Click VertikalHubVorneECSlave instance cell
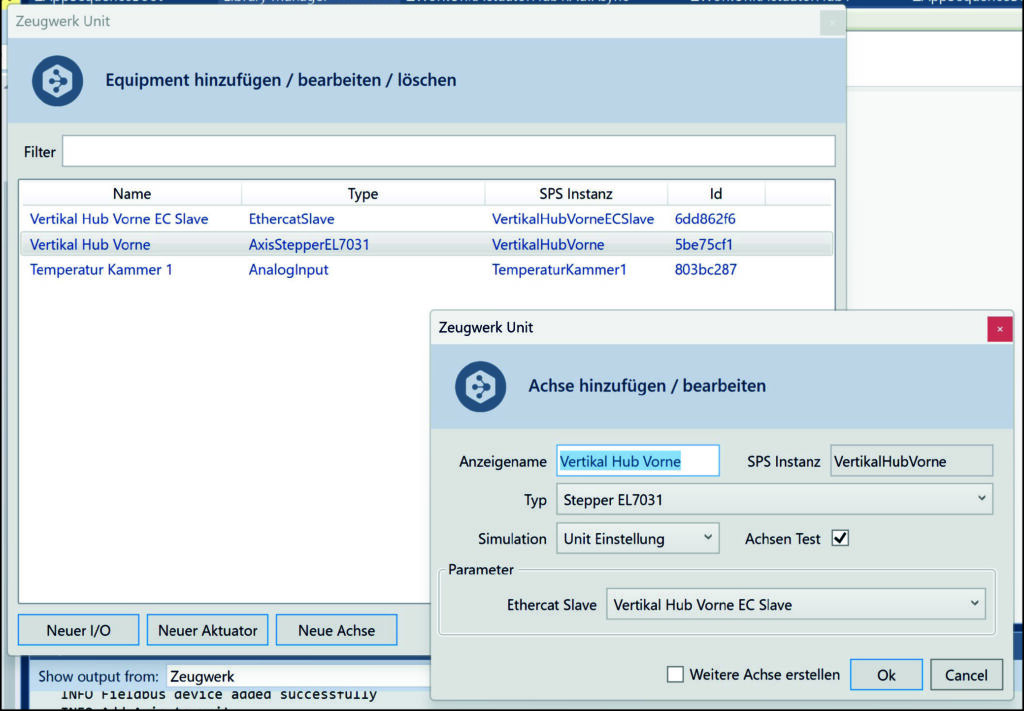 [573, 219]
